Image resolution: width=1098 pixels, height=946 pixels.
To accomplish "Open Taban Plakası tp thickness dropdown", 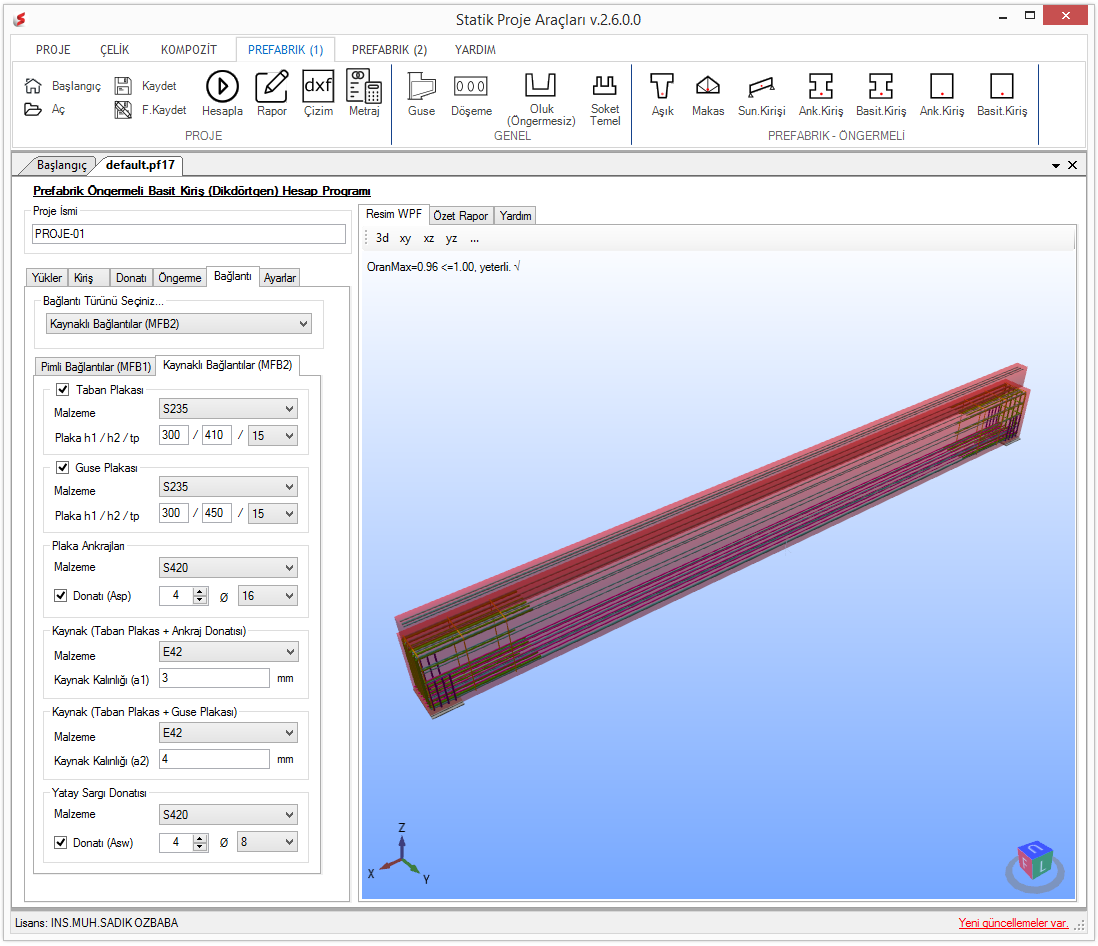I will (x=273, y=436).
